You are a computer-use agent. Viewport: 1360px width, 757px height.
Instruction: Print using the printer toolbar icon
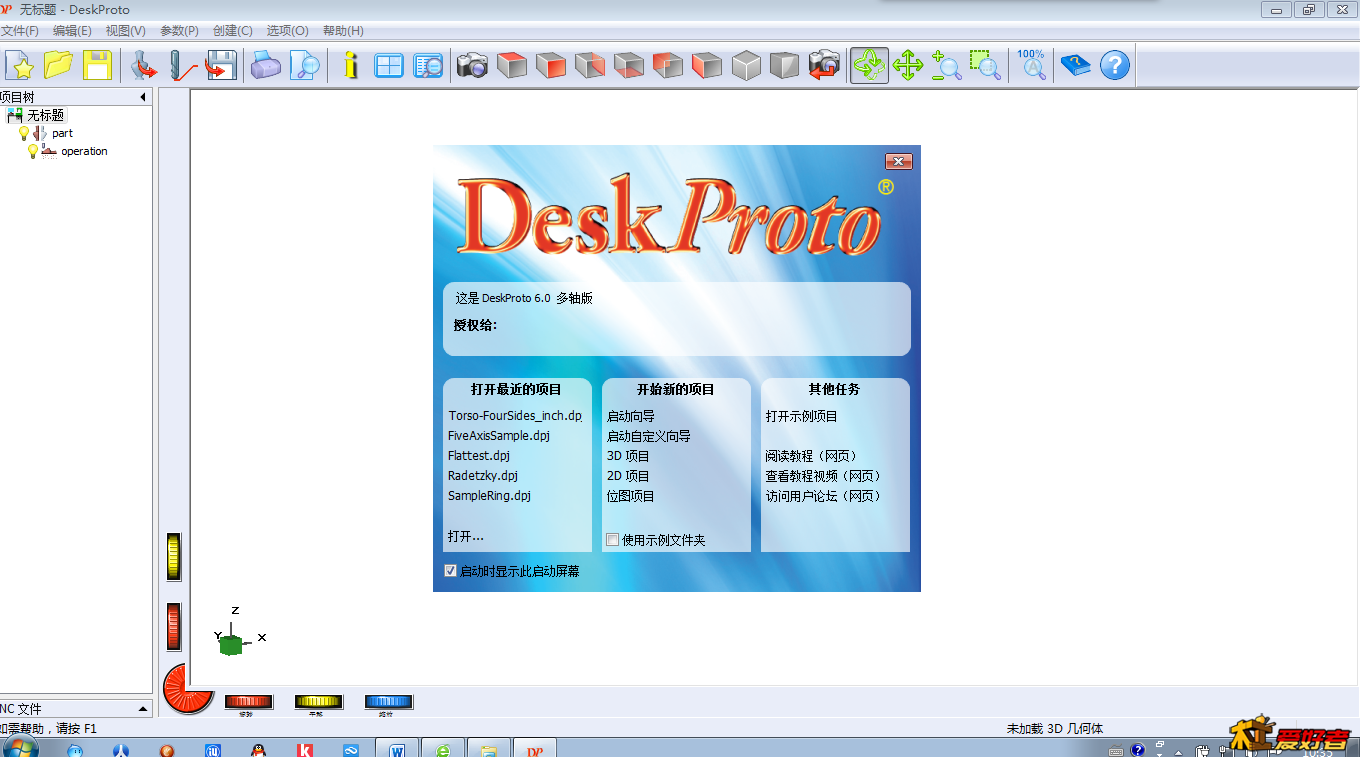(x=266, y=66)
